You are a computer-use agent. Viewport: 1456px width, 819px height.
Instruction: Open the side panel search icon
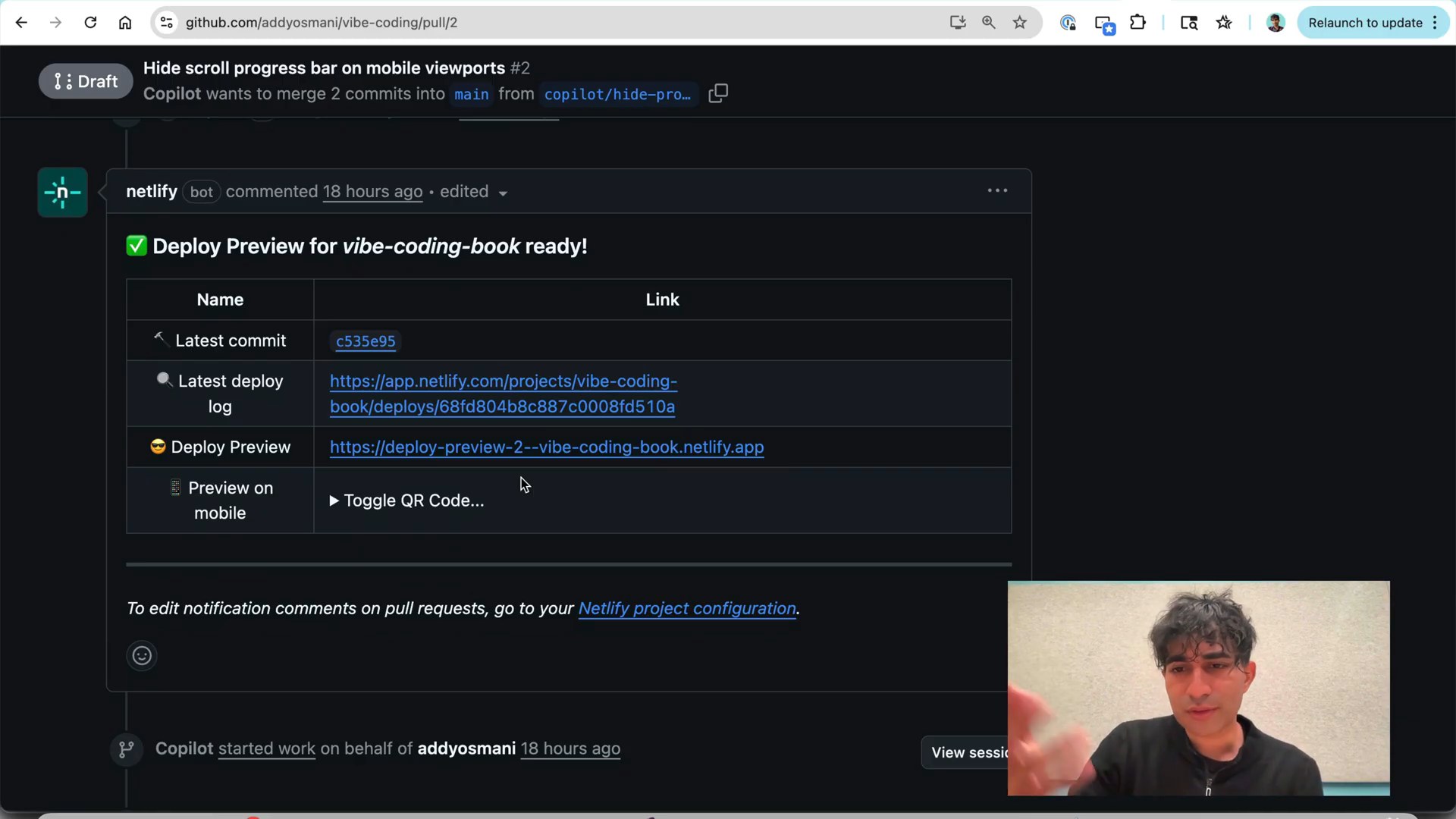tap(1188, 23)
